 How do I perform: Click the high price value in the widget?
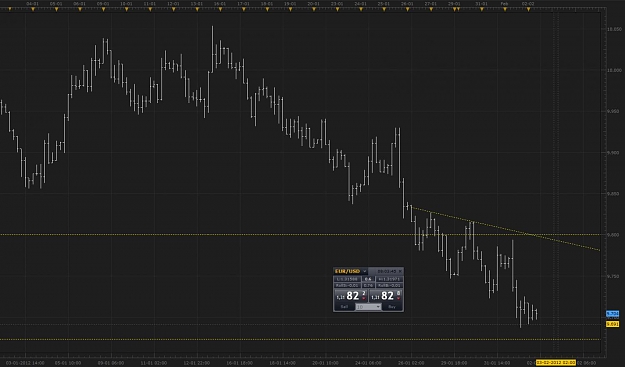[x=389, y=279]
